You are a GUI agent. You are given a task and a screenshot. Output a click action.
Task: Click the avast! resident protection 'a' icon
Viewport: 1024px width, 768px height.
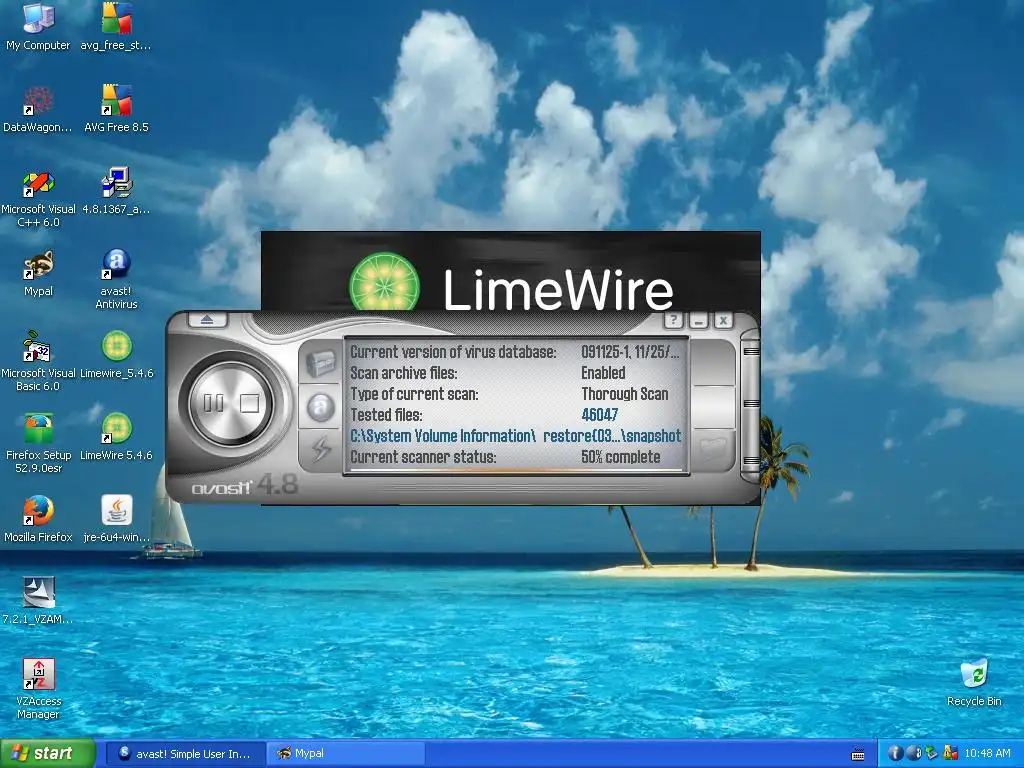coord(321,406)
